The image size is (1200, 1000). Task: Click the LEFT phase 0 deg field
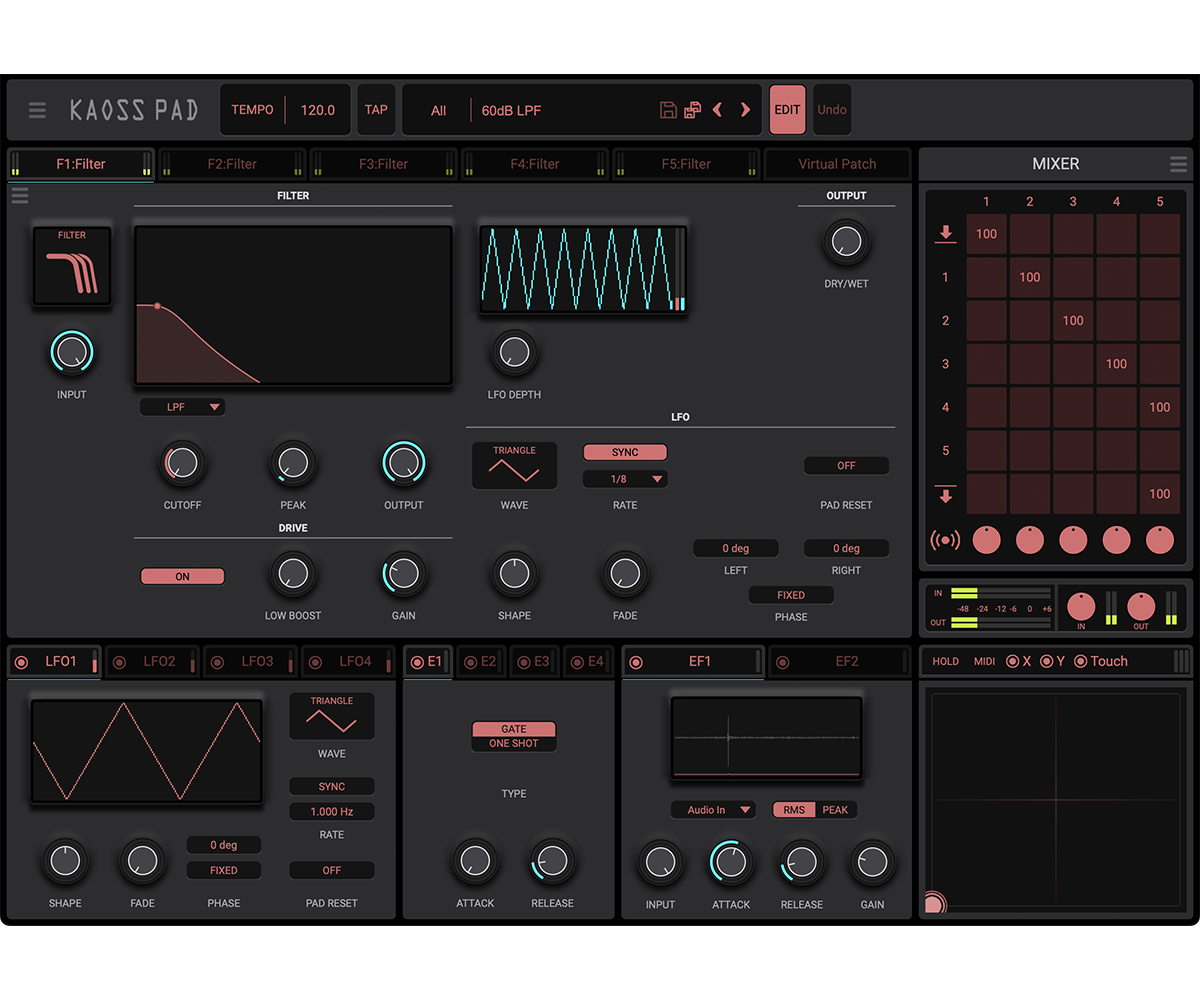coord(736,548)
